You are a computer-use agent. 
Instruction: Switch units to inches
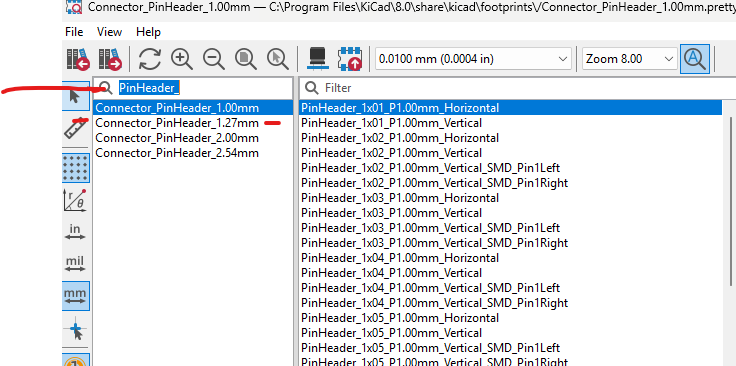tap(76, 232)
